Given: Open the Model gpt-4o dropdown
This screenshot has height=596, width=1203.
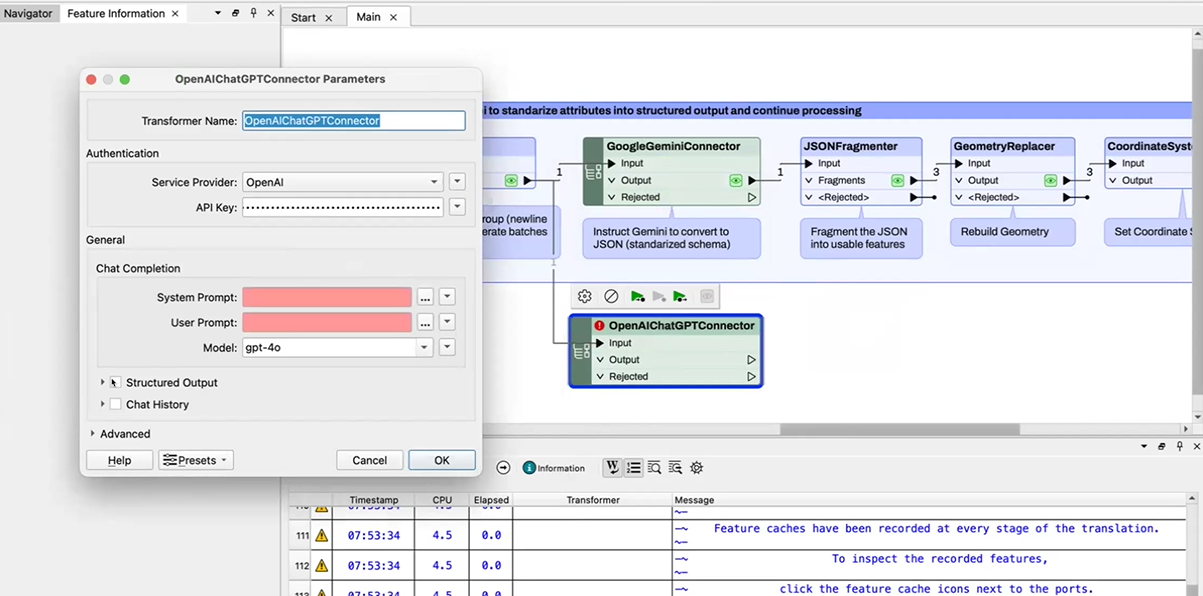Looking at the screenshot, I should (x=424, y=348).
